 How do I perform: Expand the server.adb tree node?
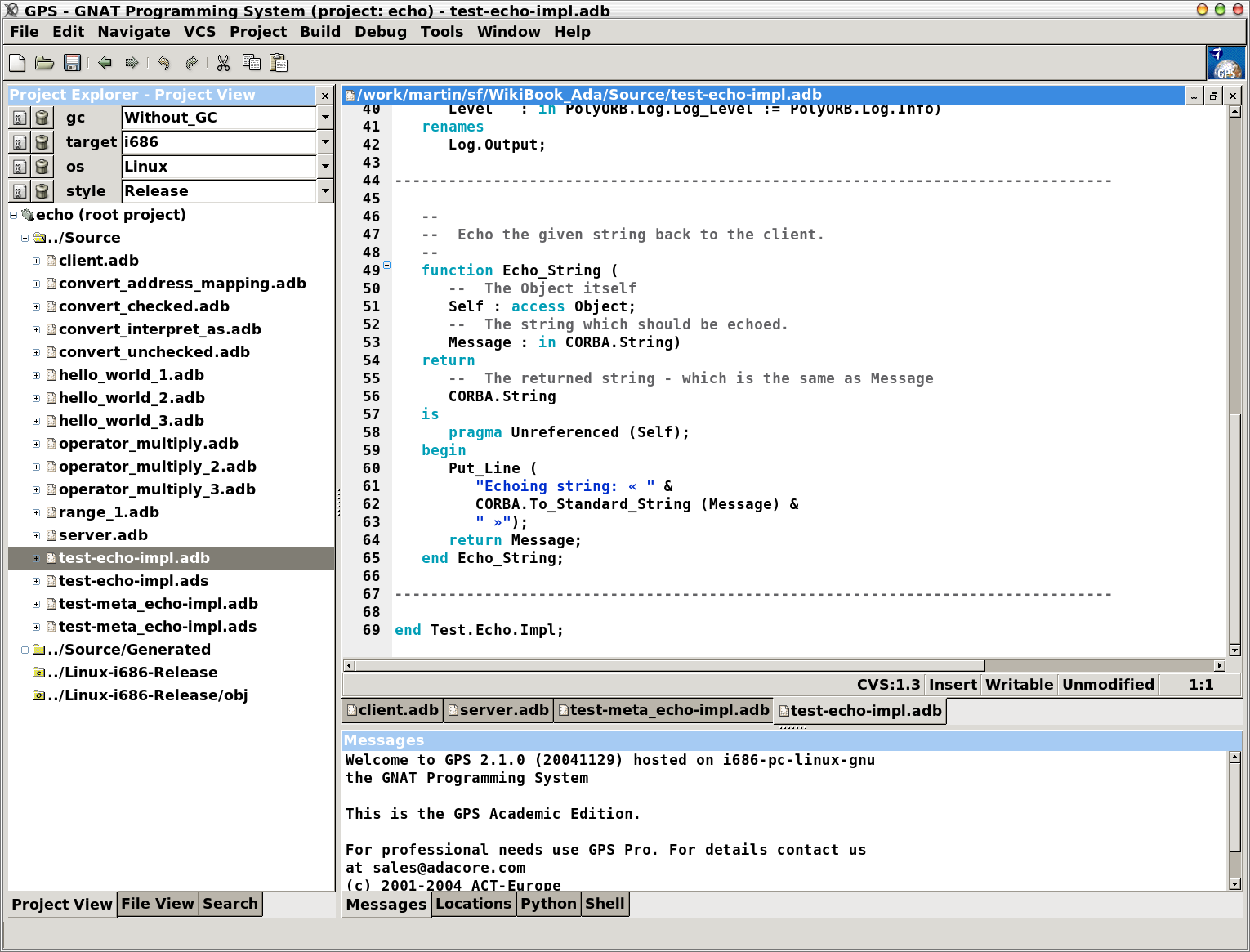coord(36,535)
